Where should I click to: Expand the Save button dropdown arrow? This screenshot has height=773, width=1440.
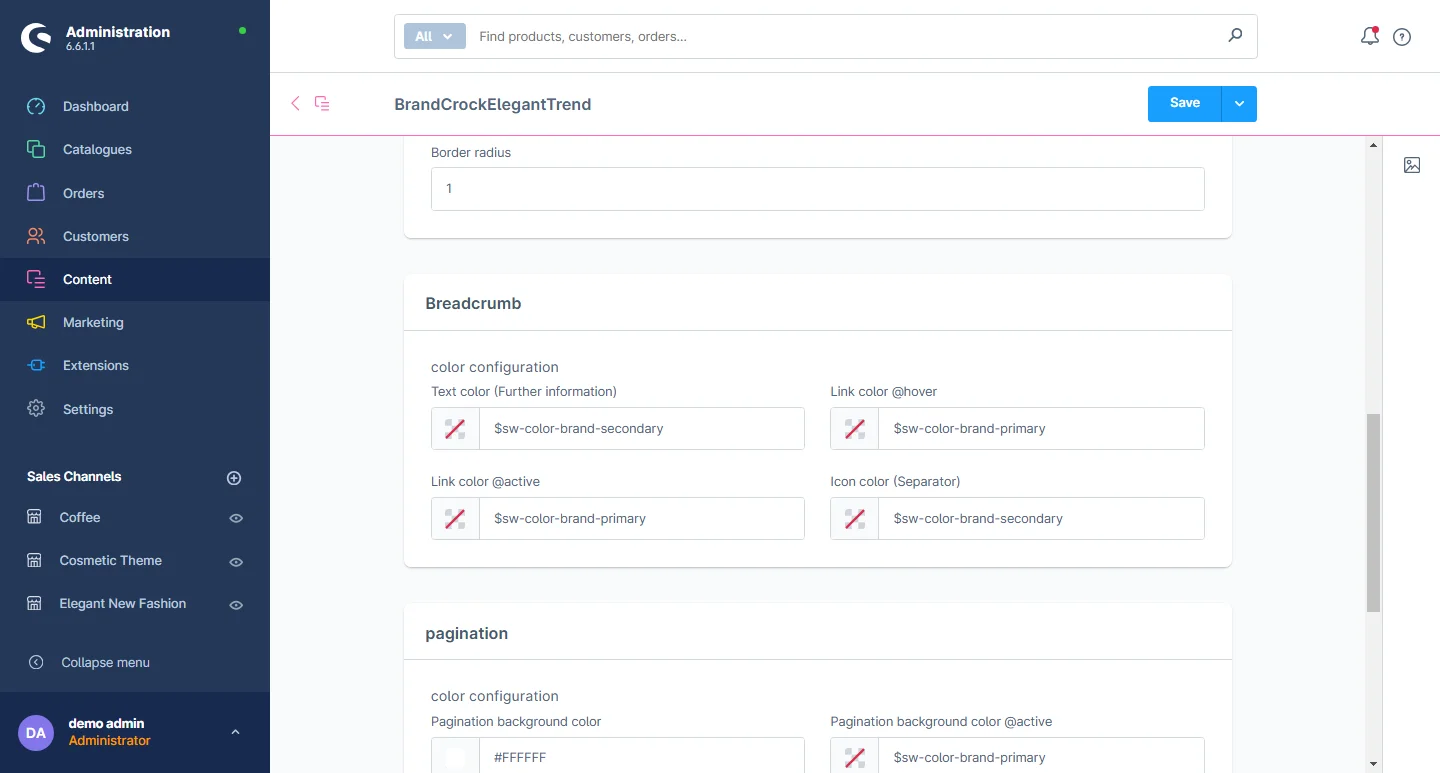tap(1239, 104)
